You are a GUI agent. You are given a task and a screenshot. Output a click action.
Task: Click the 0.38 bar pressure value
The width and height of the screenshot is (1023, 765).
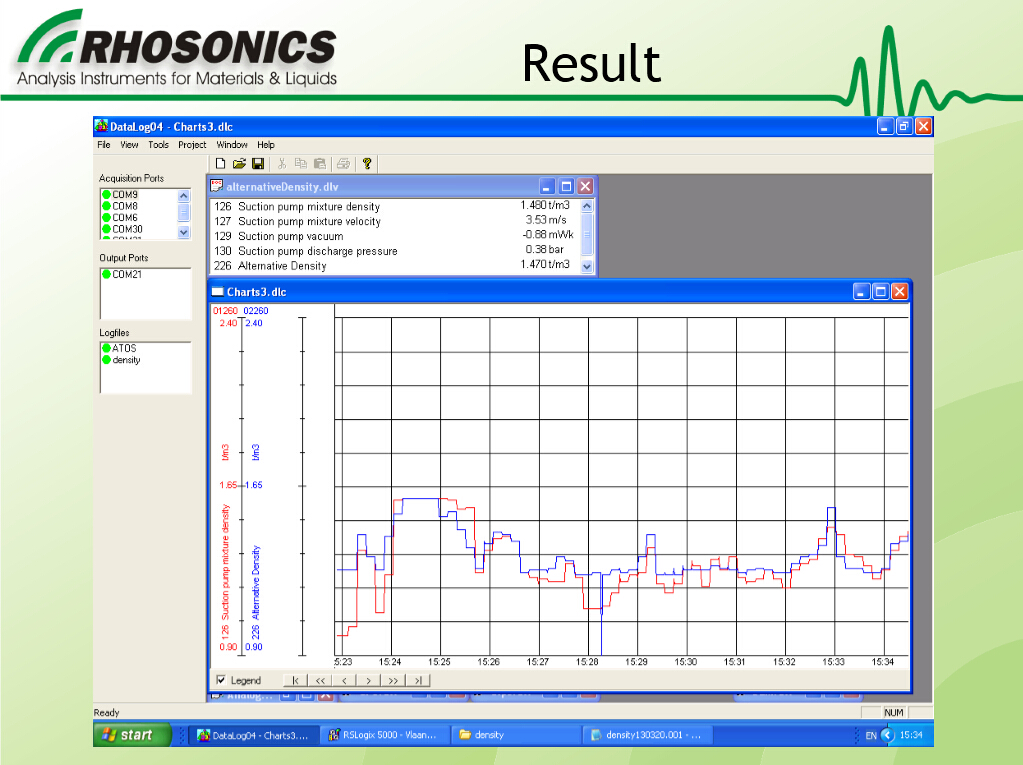(x=545, y=249)
